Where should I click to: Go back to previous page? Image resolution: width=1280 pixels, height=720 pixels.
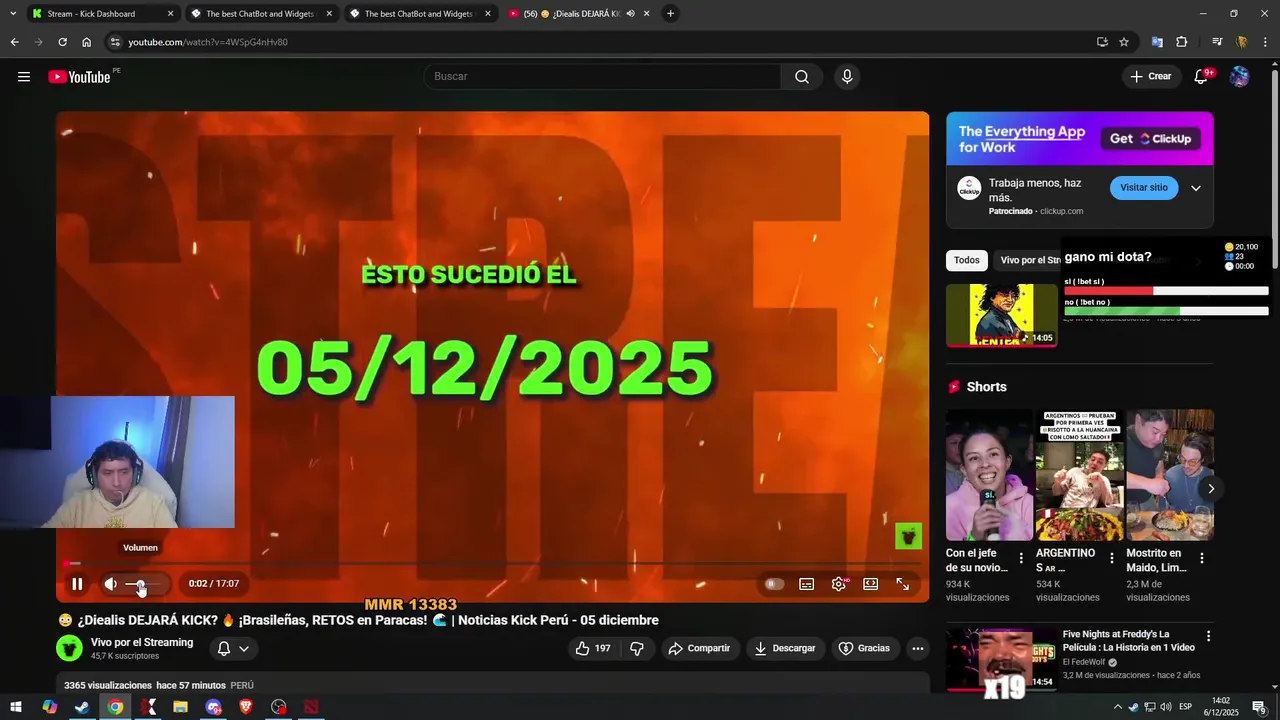pyautogui.click(x=14, y=42)
